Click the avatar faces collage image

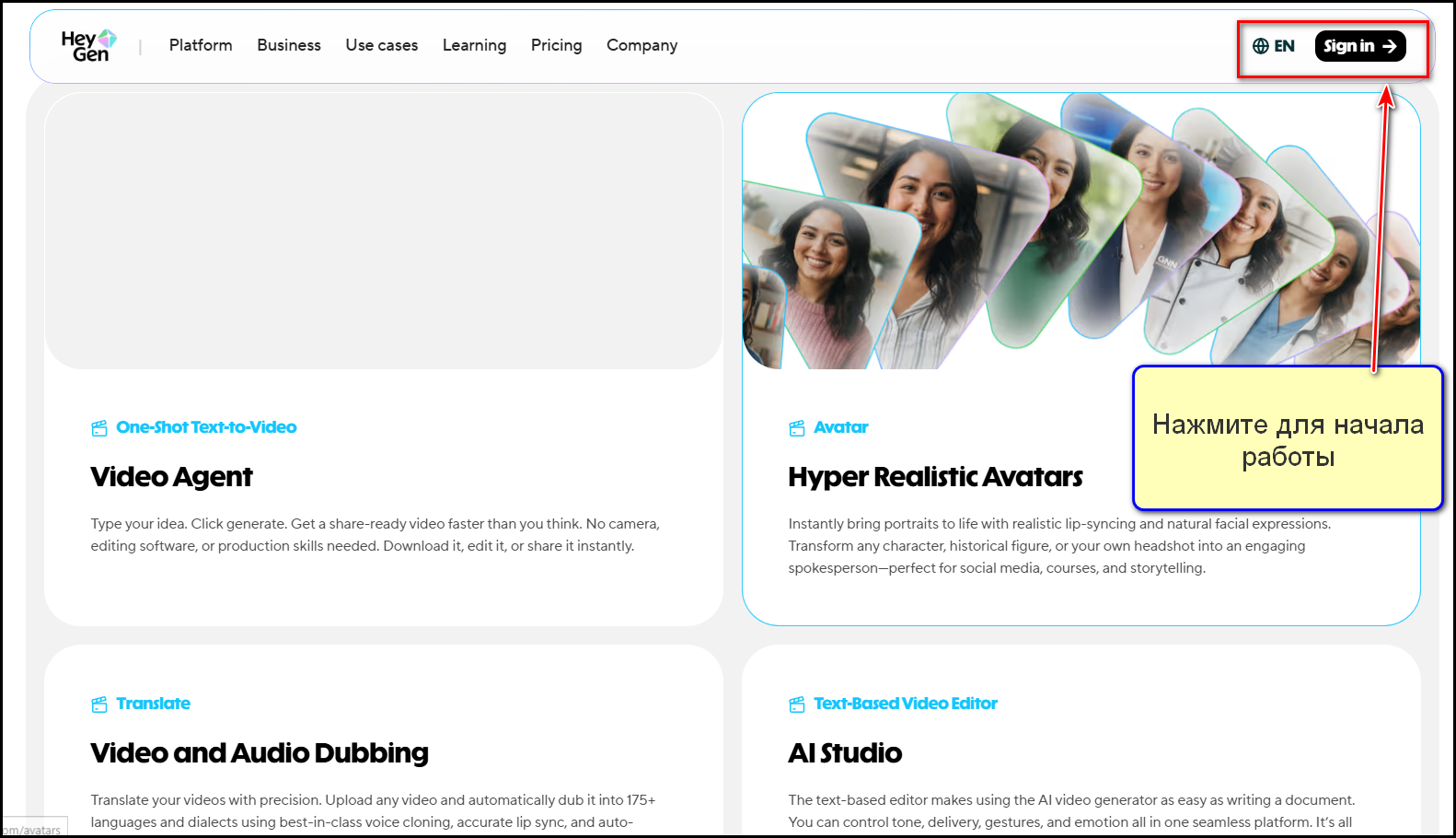pyautogui.click(x=1012, y=230)
